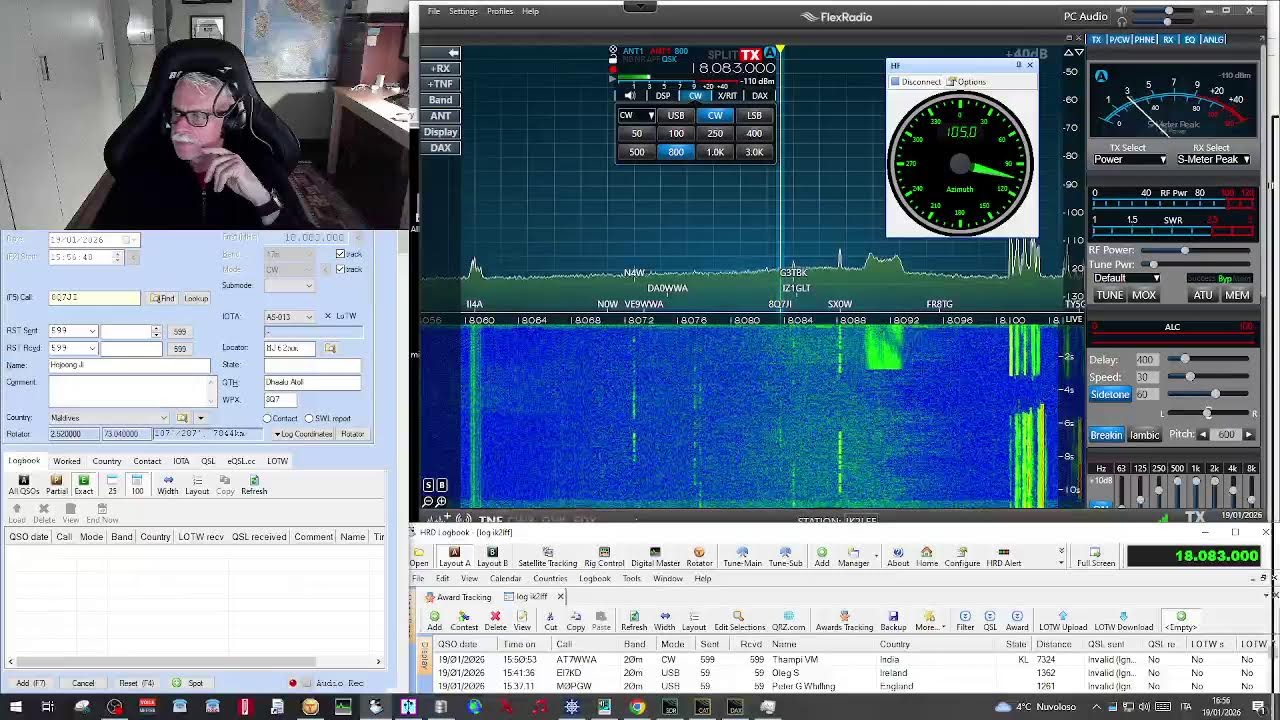
Task: Toggle the TUNE button
Action: pos(1109,295)
